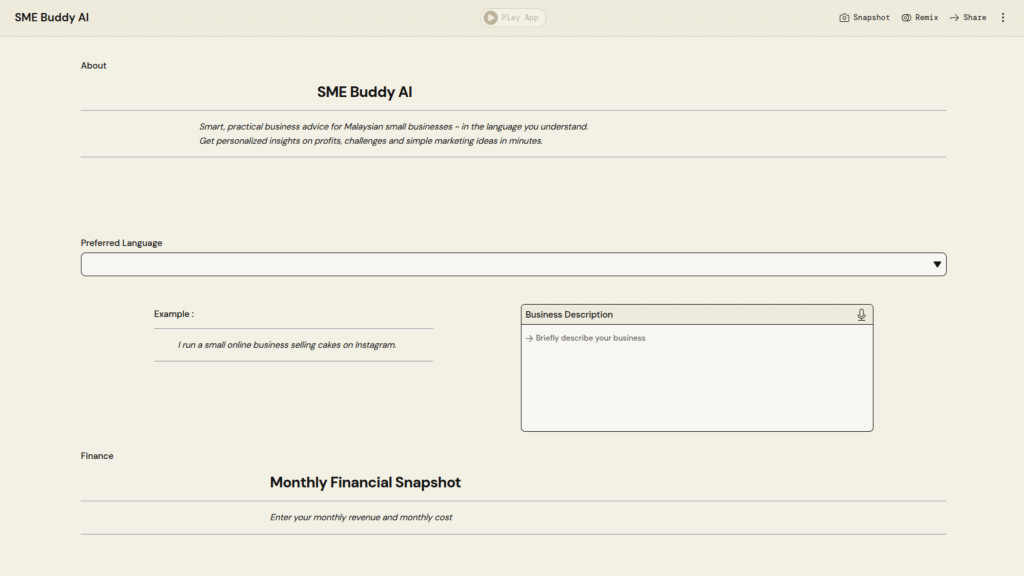
Task: Click the 'Monthly Financial Snapshot' heading
Action: 365,483
